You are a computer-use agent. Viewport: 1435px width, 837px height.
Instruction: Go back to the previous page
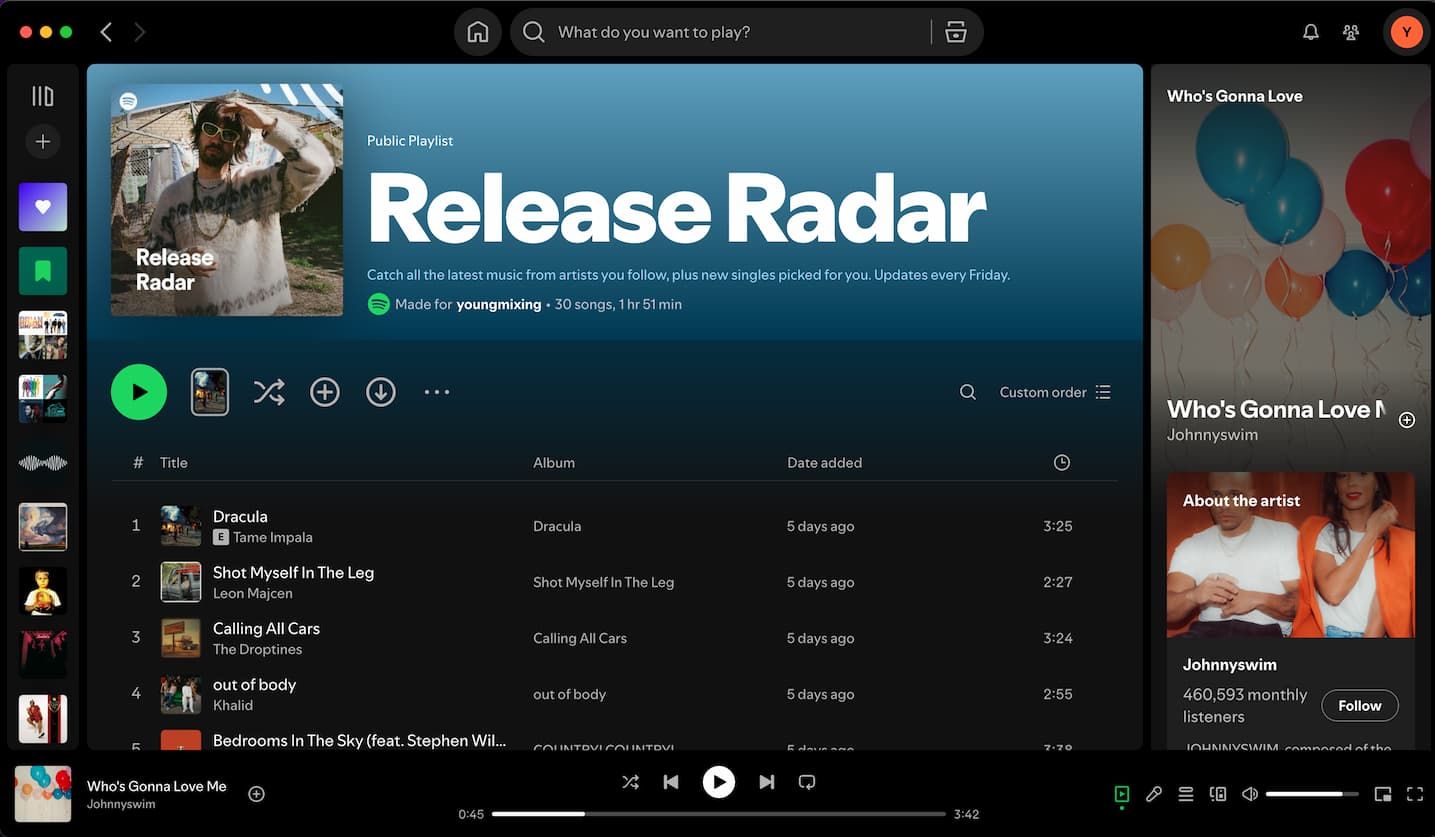[106, 31]
